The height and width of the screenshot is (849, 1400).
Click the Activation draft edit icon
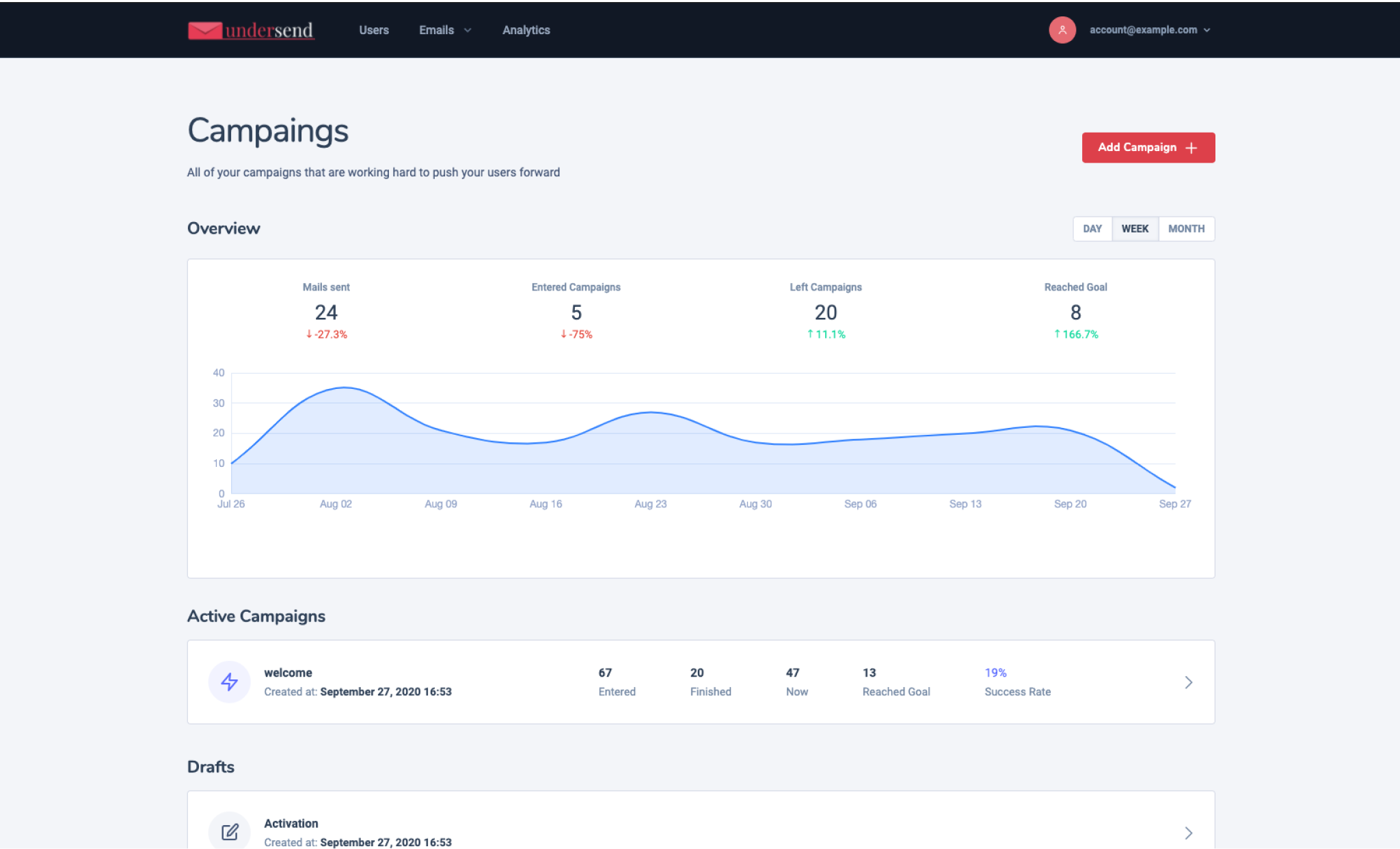click(x=230, y=832)
